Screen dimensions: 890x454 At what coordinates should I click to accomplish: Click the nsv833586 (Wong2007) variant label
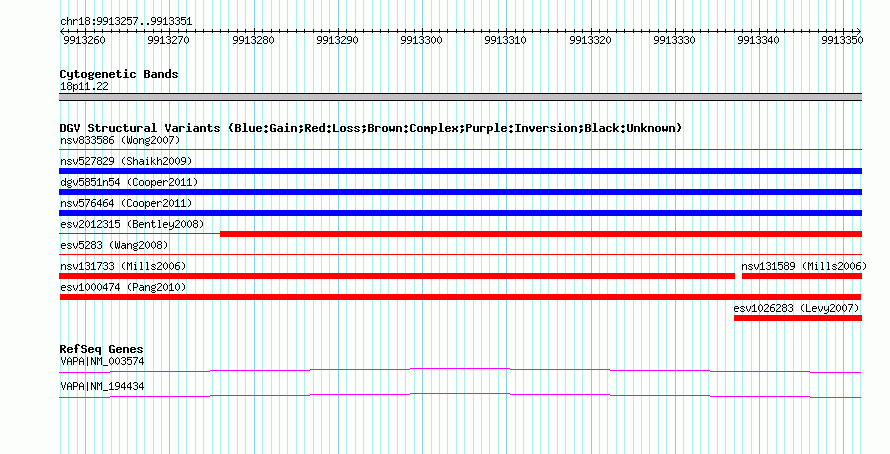pyautogui.click(x=120, y=140)
